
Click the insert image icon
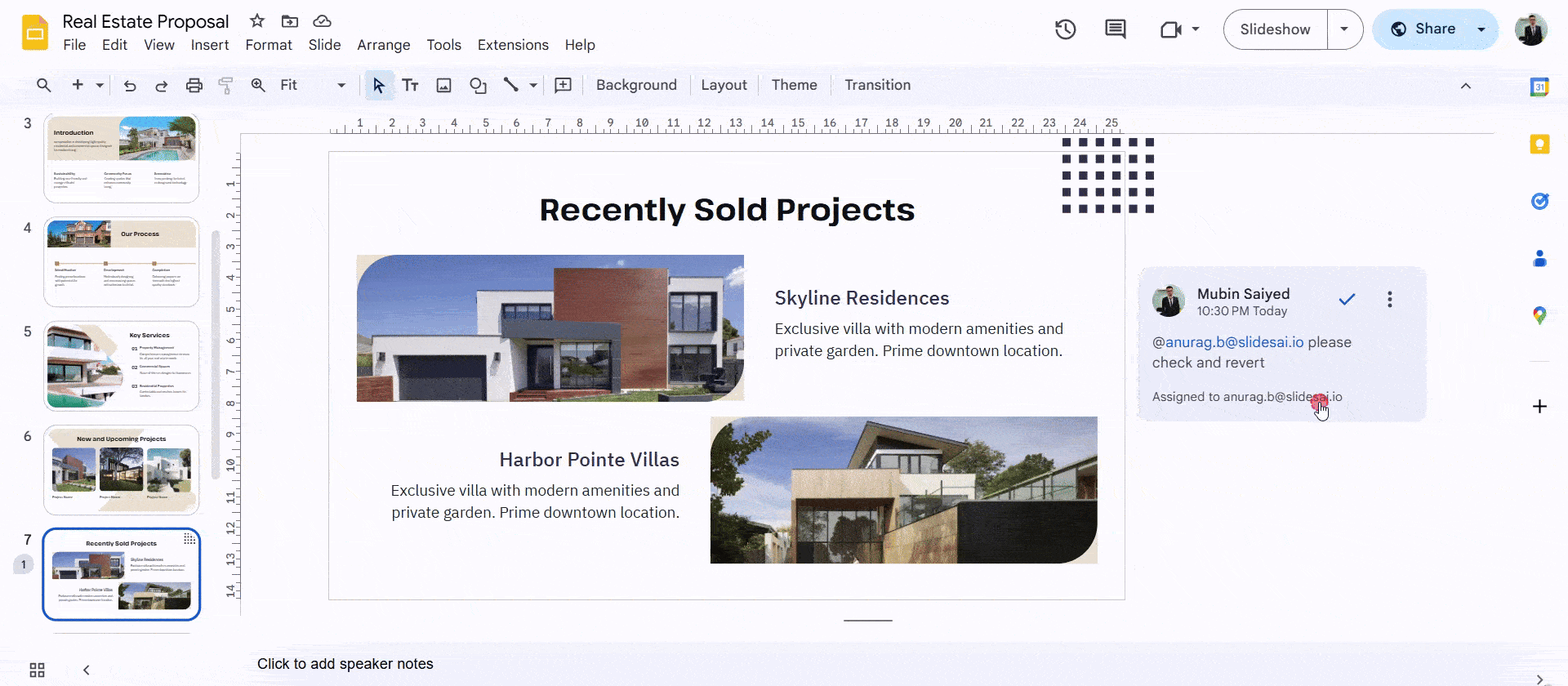click(443, 85)
